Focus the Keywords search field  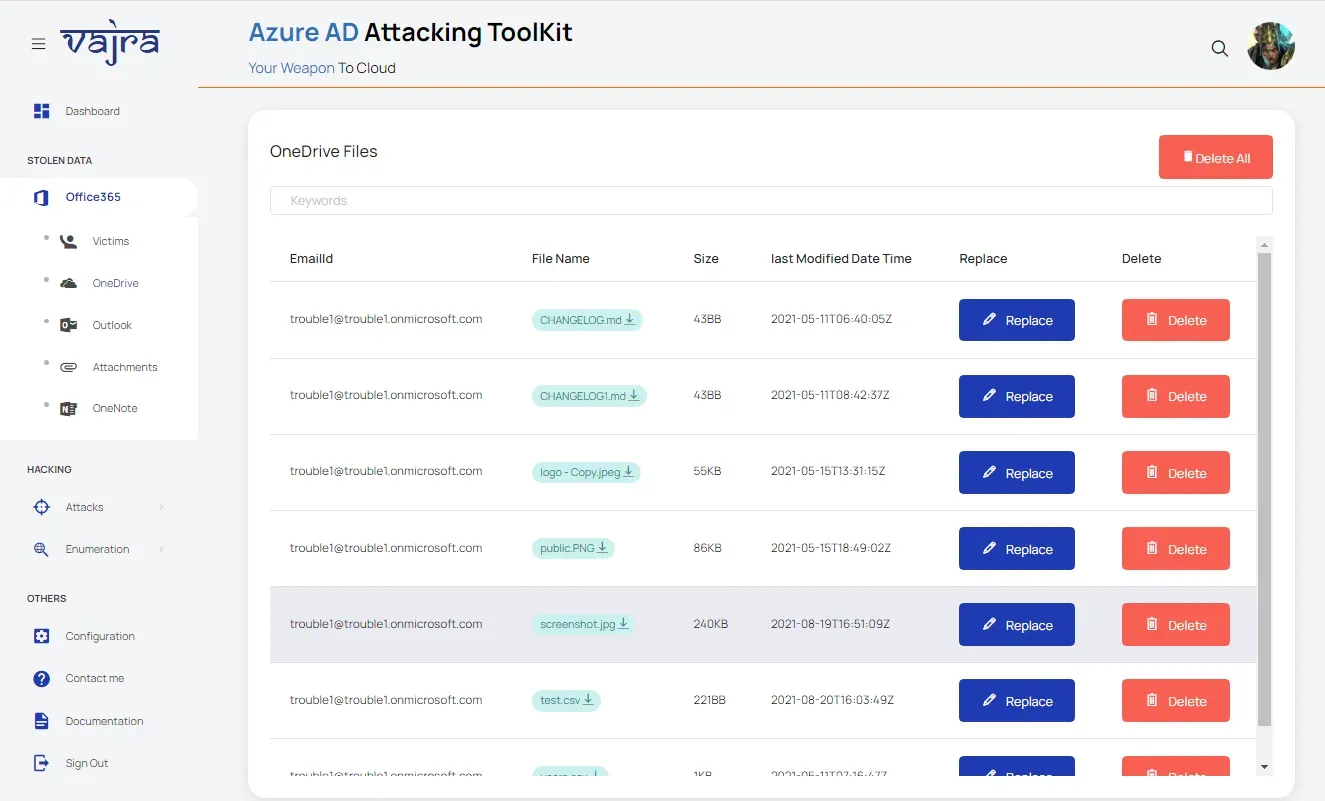(771, 200)
